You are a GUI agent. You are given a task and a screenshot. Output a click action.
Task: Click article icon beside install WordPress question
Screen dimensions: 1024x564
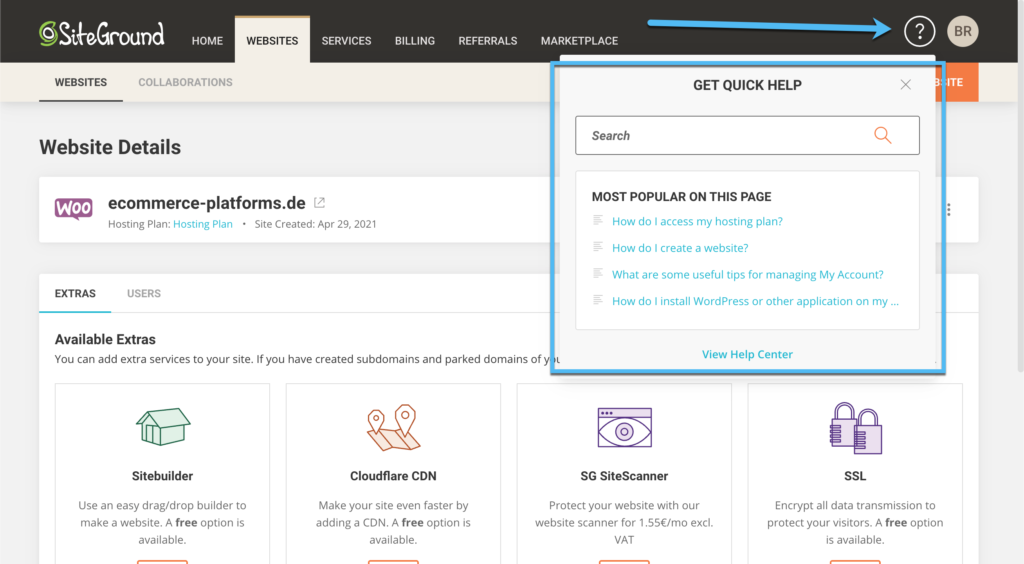point(598,300)
